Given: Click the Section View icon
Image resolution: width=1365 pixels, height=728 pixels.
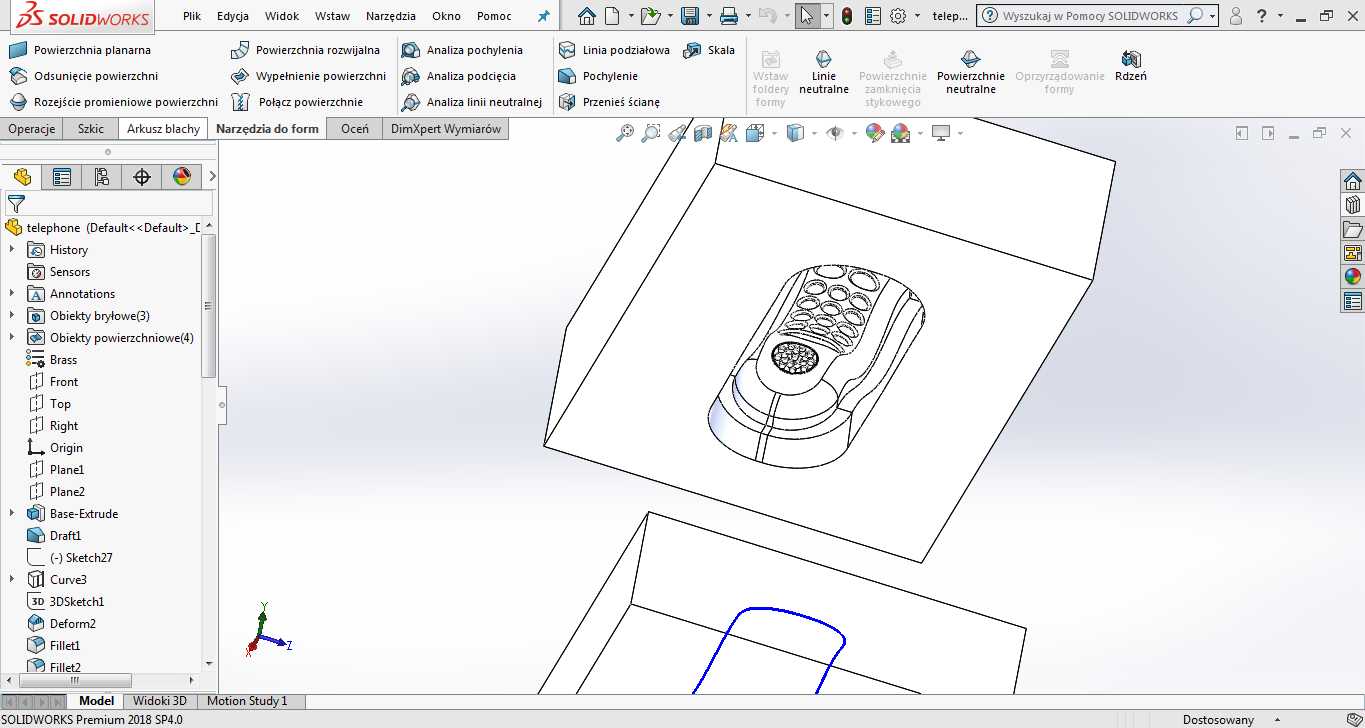Looking at the screenshot, I should coord(703,132).
